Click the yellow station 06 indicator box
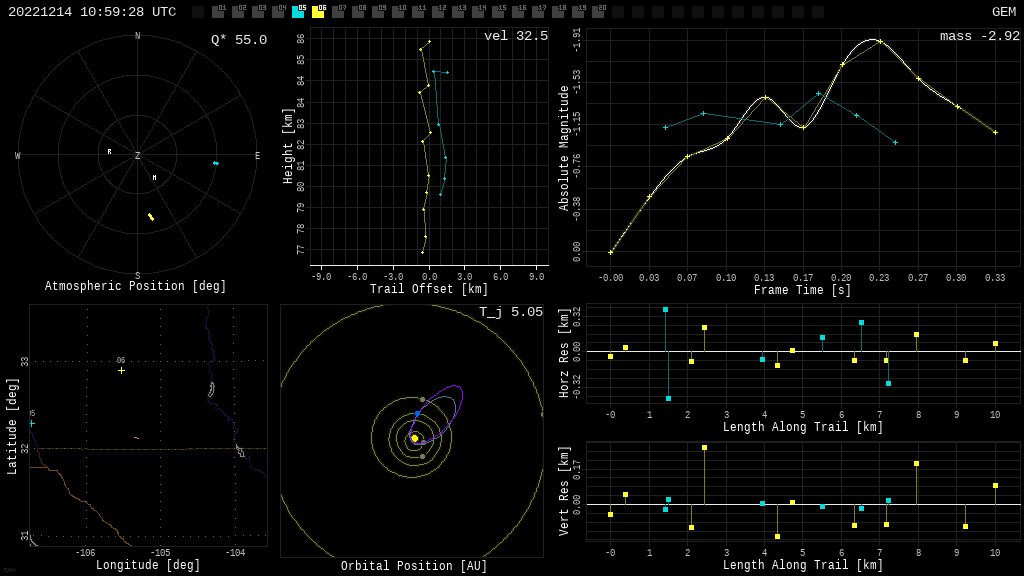 (x=318, y=12)
